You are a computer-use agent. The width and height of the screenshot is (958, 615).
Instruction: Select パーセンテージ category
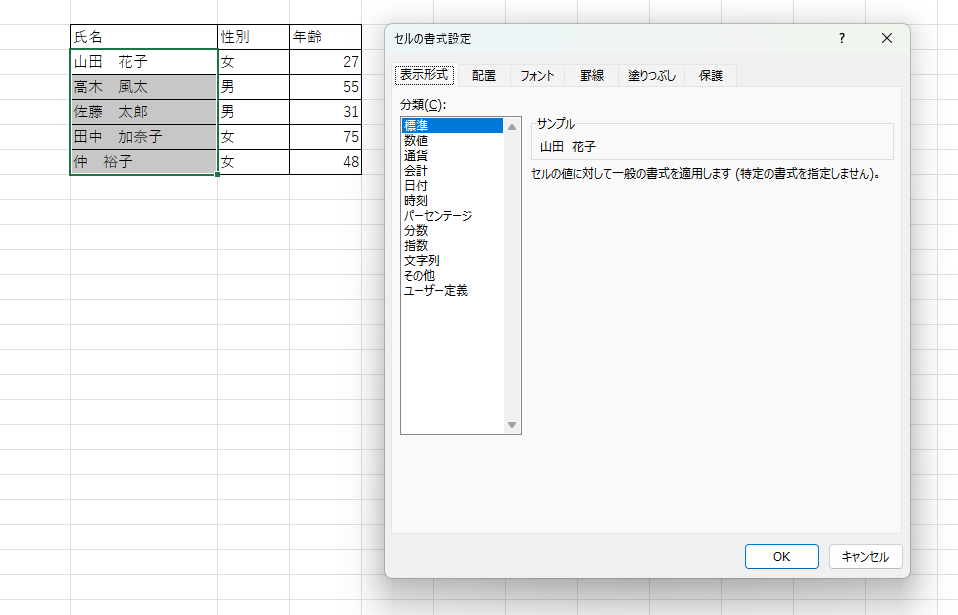[437, 216]
